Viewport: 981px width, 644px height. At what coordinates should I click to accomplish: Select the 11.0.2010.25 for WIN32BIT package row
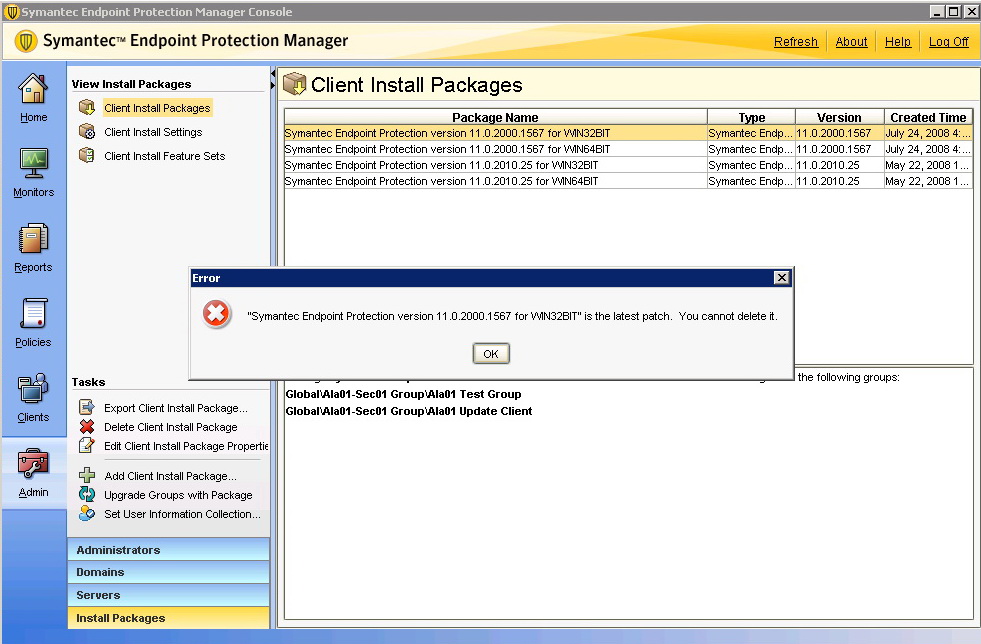628,165
